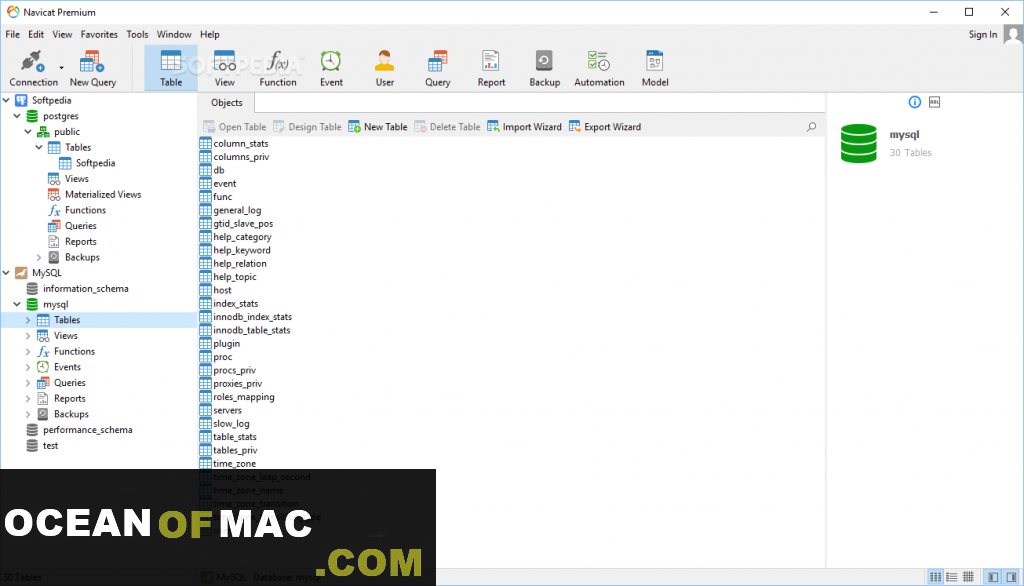Open the Backup section

coord(545,68)
